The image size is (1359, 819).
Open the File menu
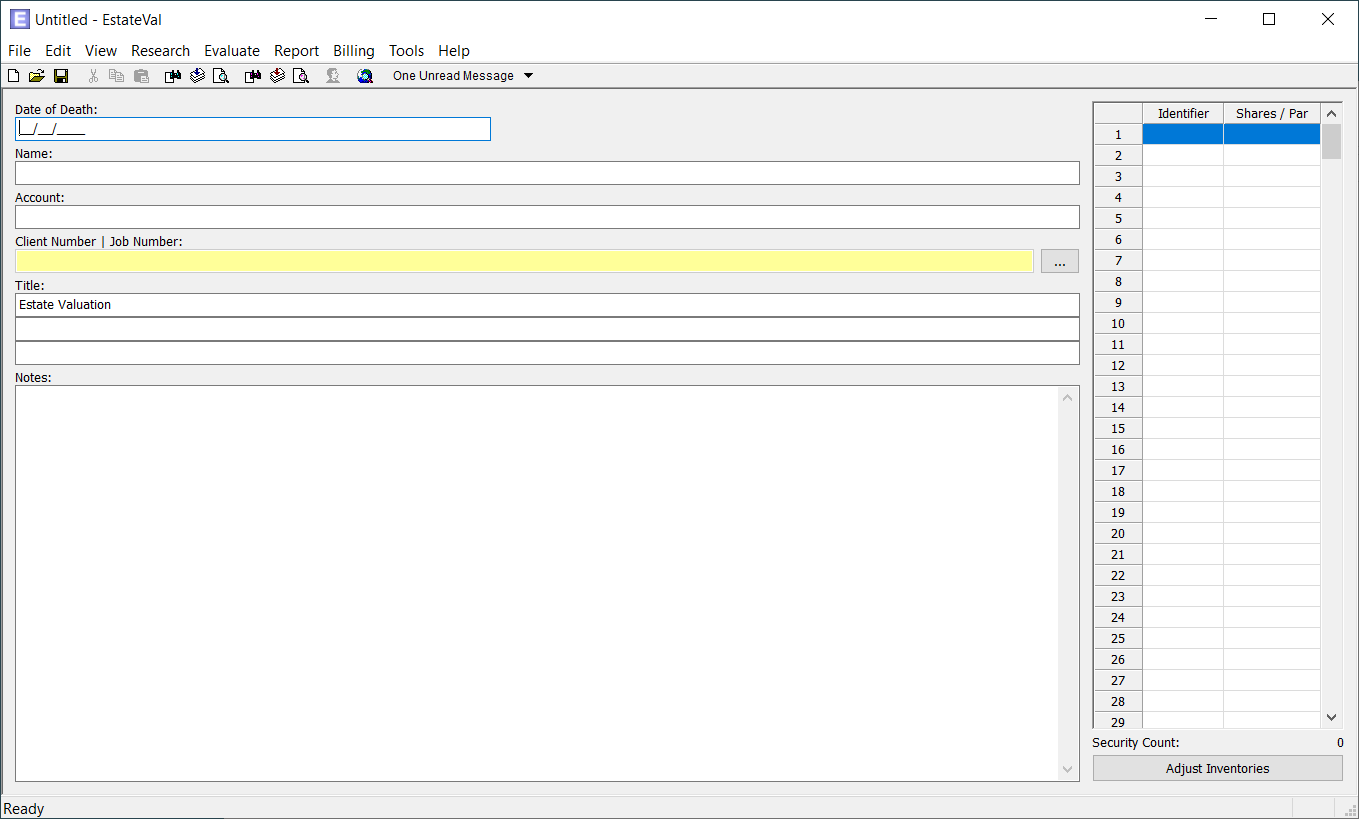(19, 51)
